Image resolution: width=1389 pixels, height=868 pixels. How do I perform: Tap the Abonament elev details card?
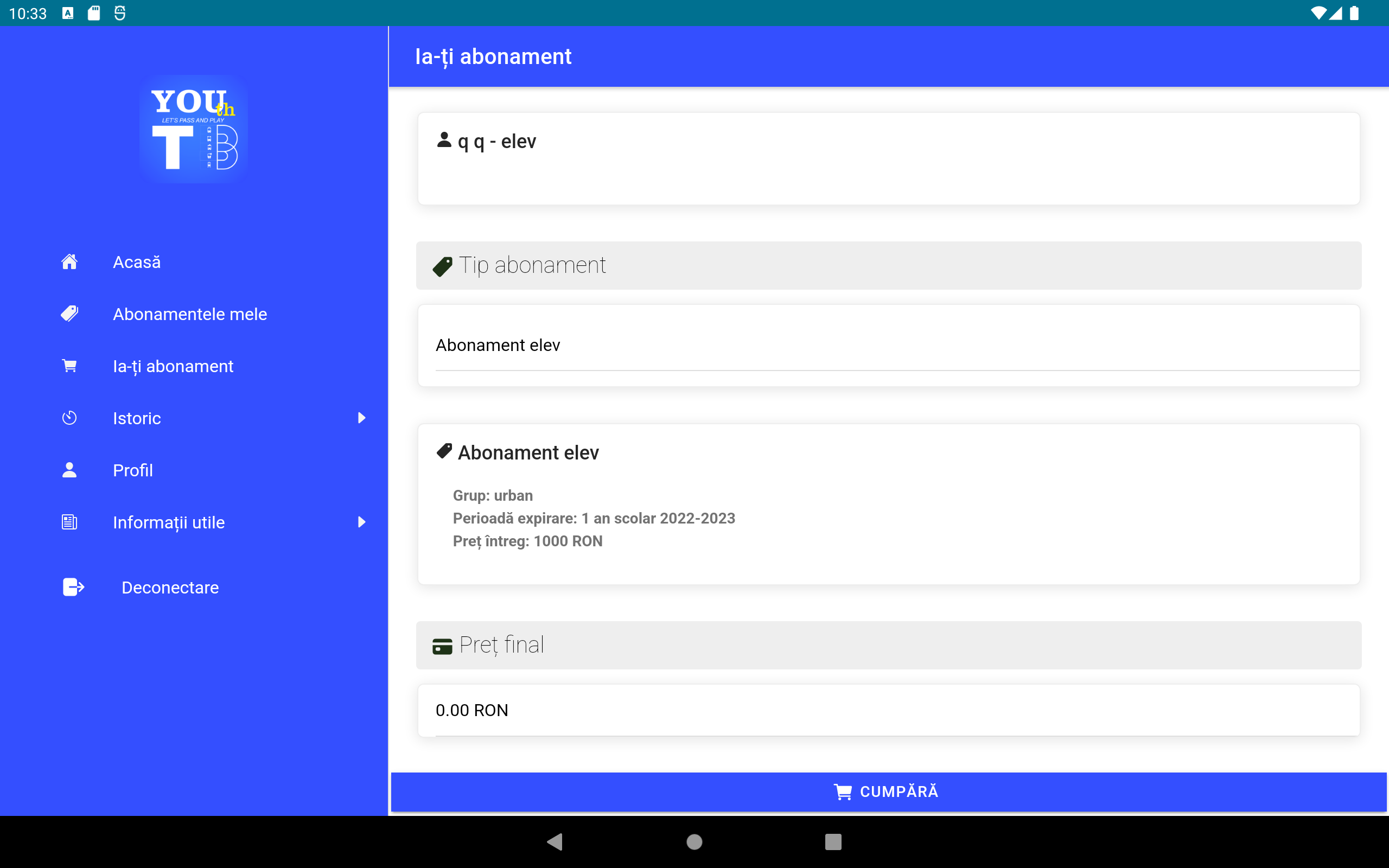(x=889, y=504)
